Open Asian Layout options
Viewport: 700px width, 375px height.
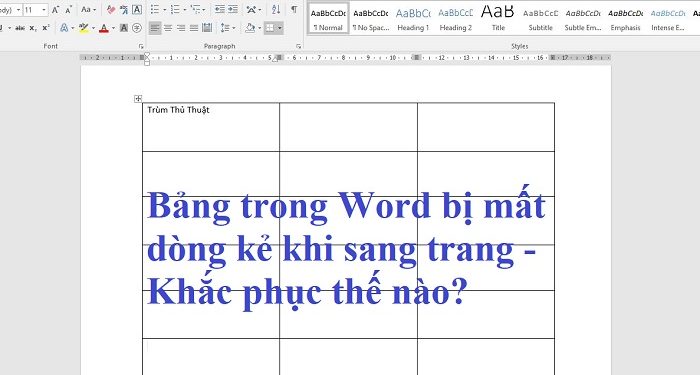point(251,9)
